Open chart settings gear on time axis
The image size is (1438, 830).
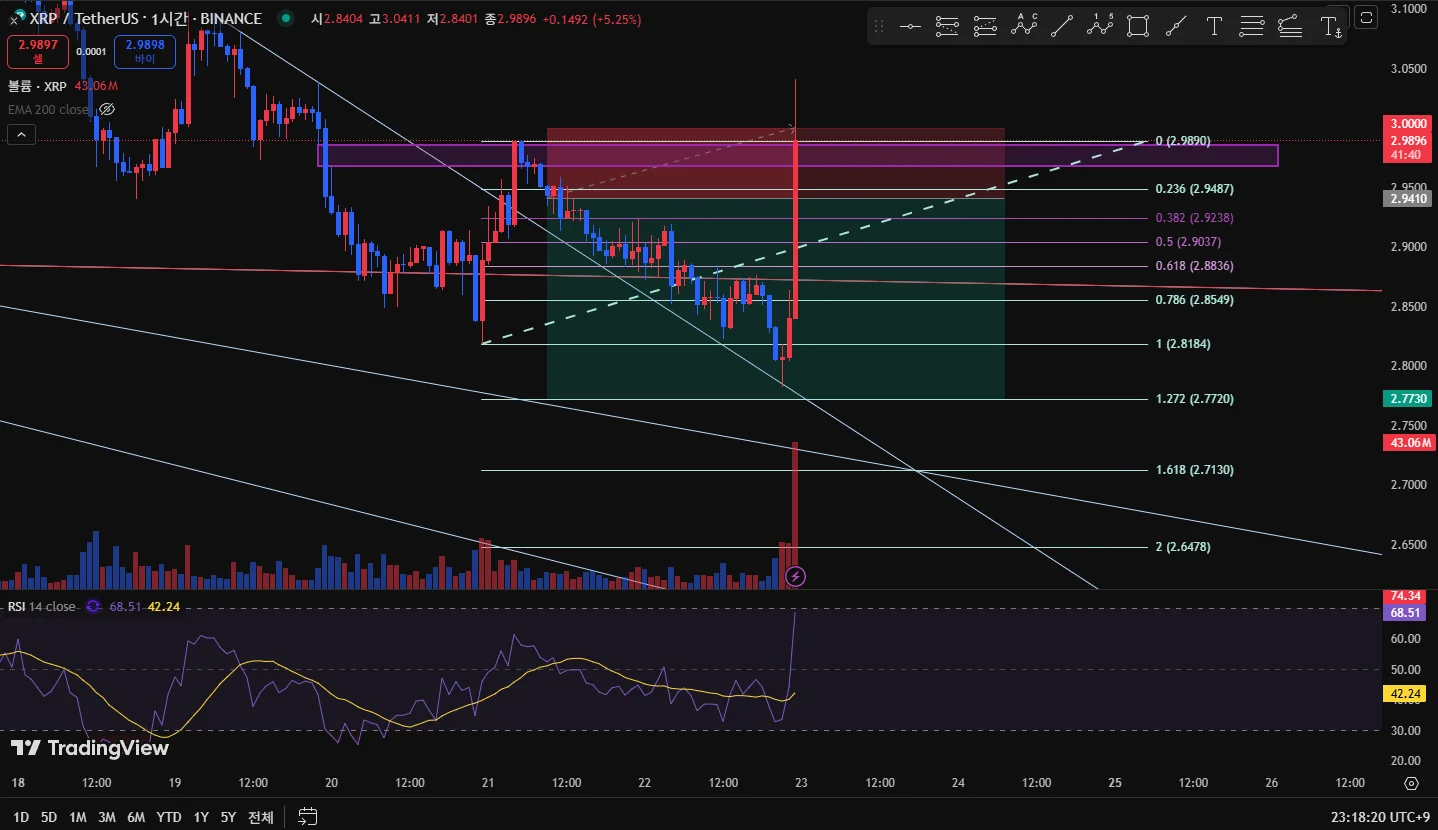click(x=1411, y=783)
